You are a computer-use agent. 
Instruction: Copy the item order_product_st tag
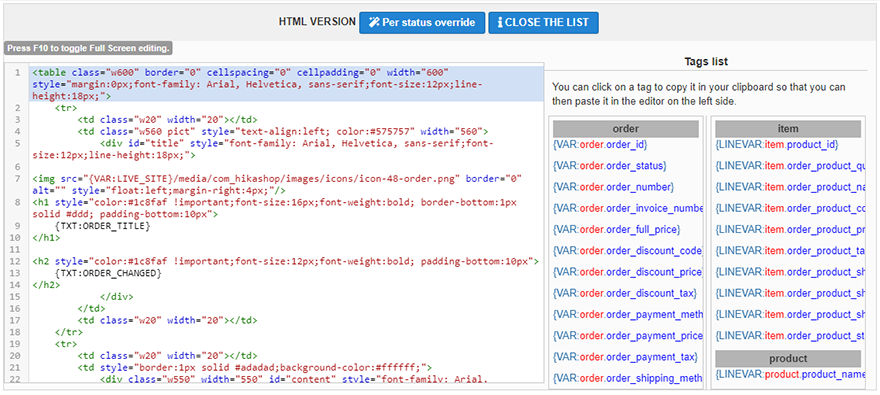pos(790,336)
